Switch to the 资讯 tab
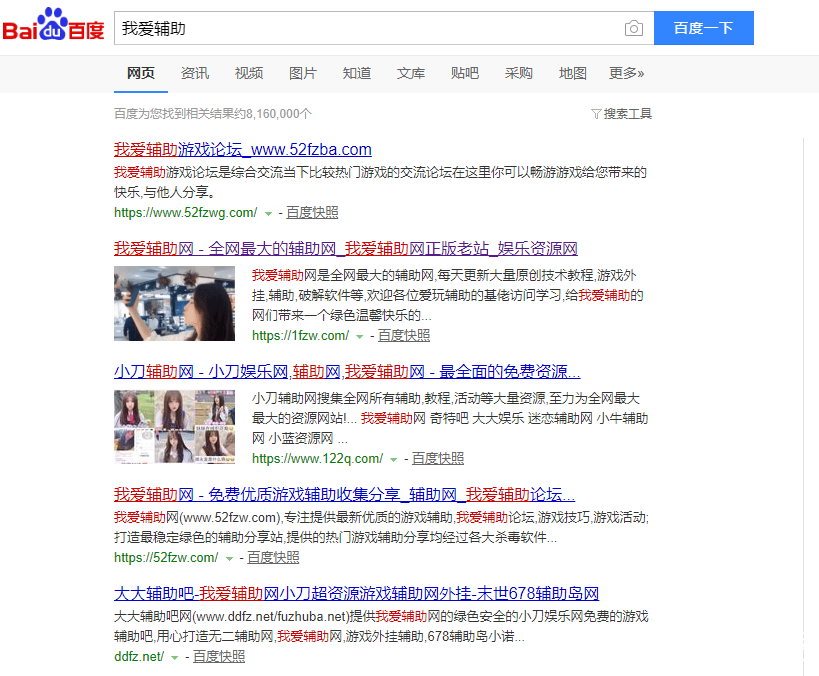Viewport: 819px width, 676px height. [x=195, y=73]
